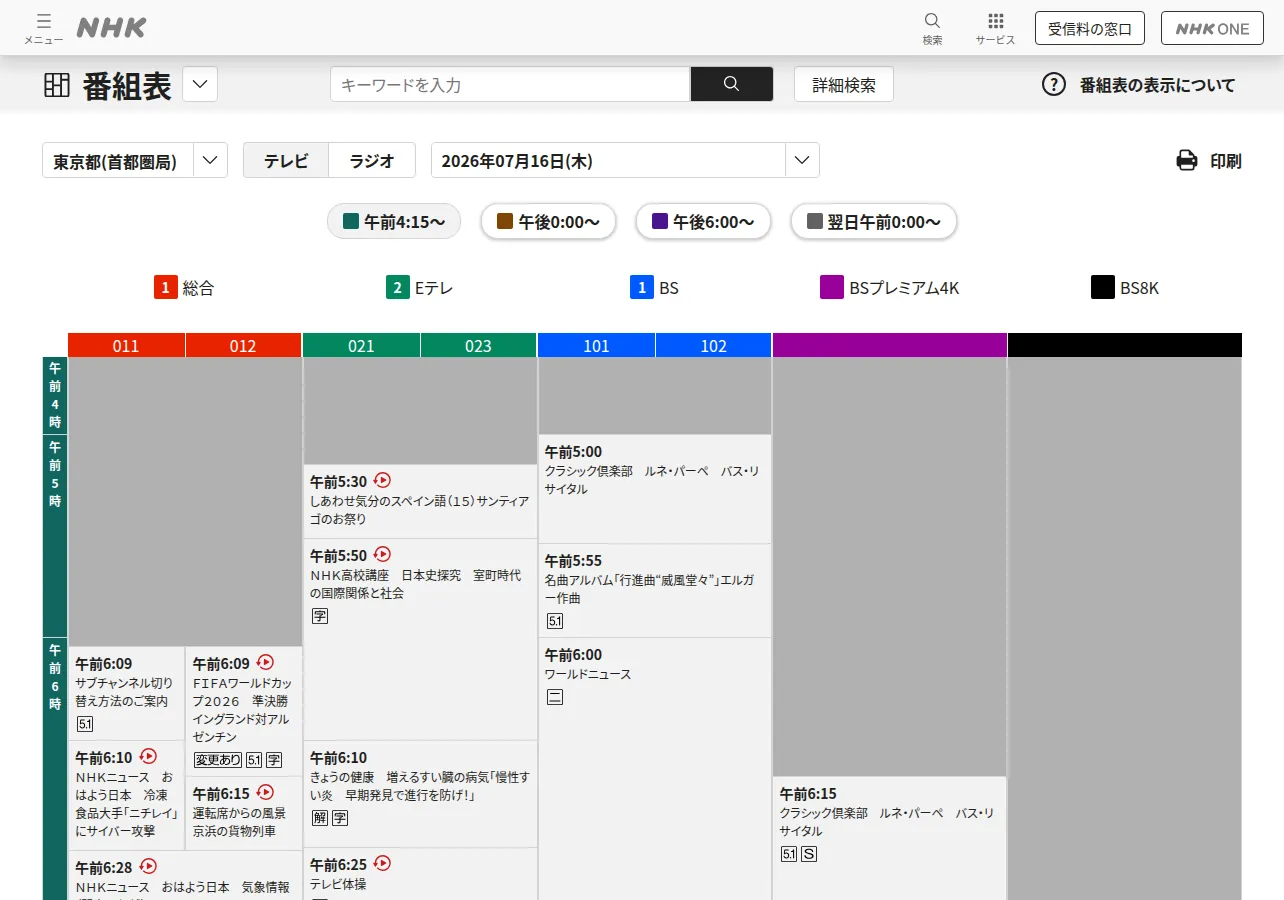Select the BSプレミアム4K channel label
This screenshot has width=1284, height=900.
[x=890, y=288]
